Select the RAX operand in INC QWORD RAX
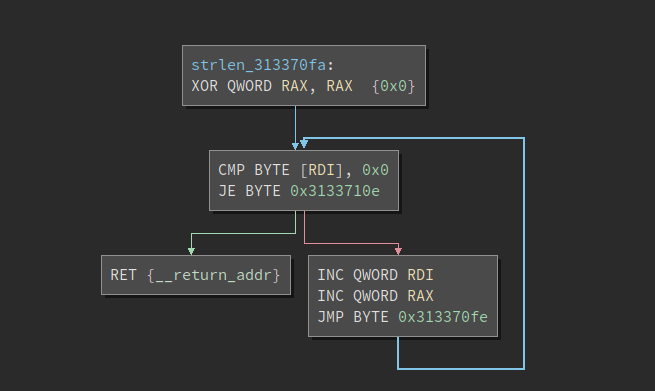Screen dimensions: 655x391 [x=420, y=296]
